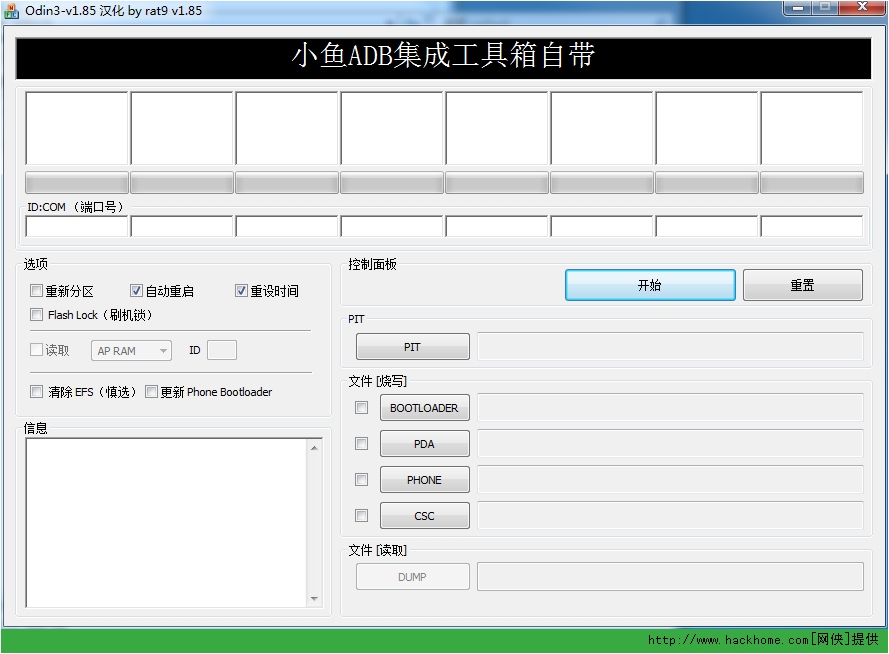Click the PDA file path field
This screenshot has height=654, width=889.
coord(670,444)
